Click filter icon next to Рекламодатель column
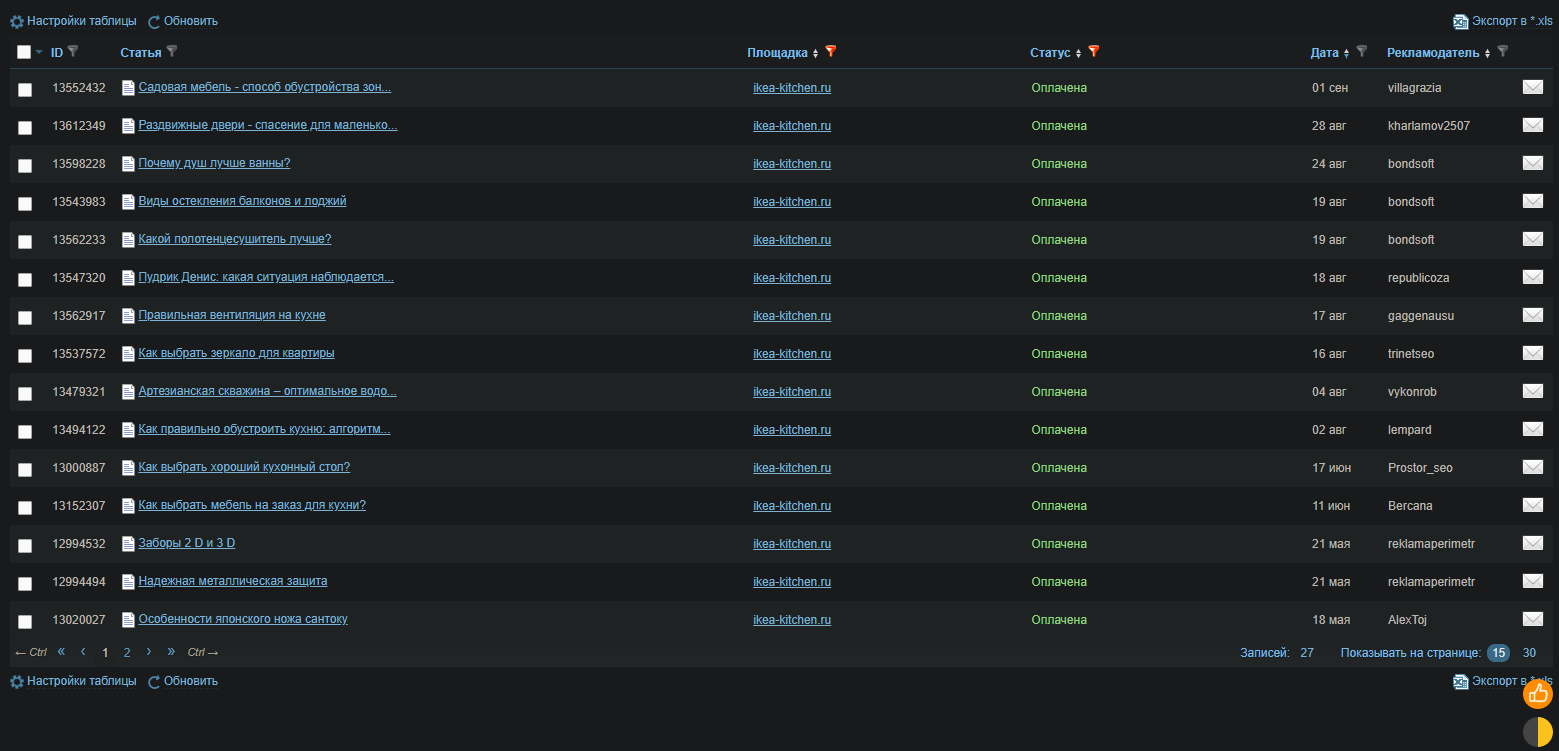This screenshot has width=1559, height=751. [1502, 51]
